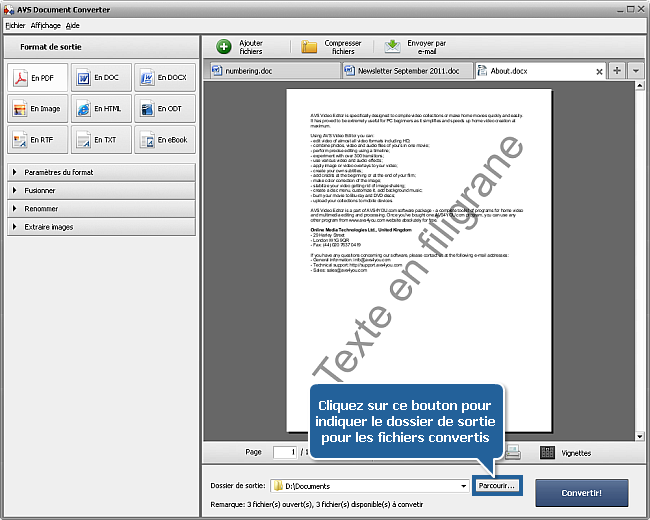
Task: Expand the Renommer section
Action: [x=101, y=209]
